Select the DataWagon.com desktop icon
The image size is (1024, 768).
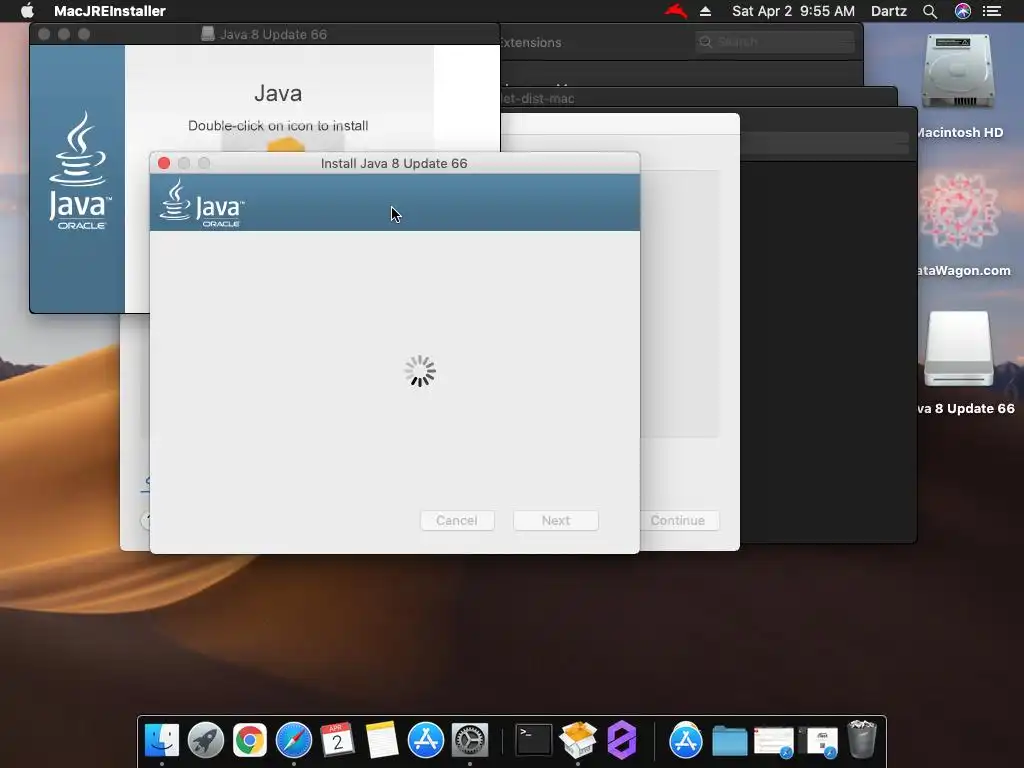click(959, 212)
